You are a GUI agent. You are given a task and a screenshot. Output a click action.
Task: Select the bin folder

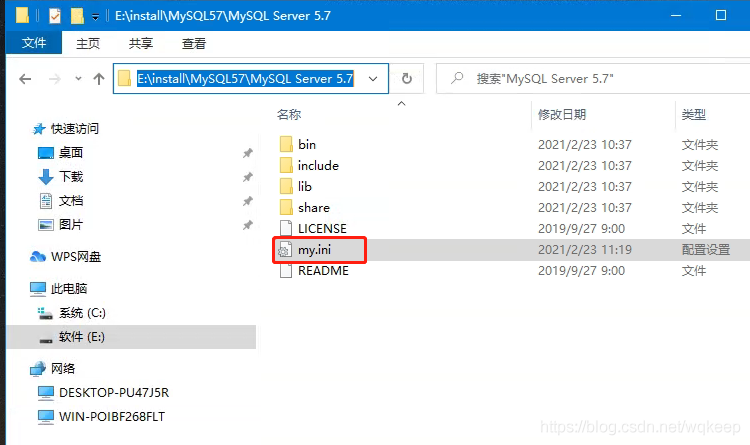(307, 145)
